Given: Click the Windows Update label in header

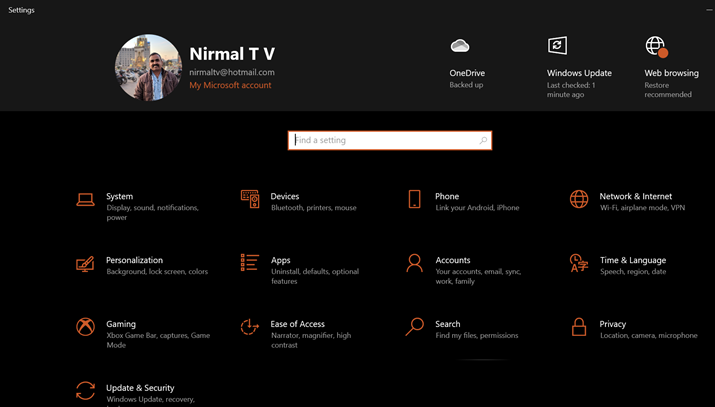Looking at the screenshot, I should tap(579, 73).
